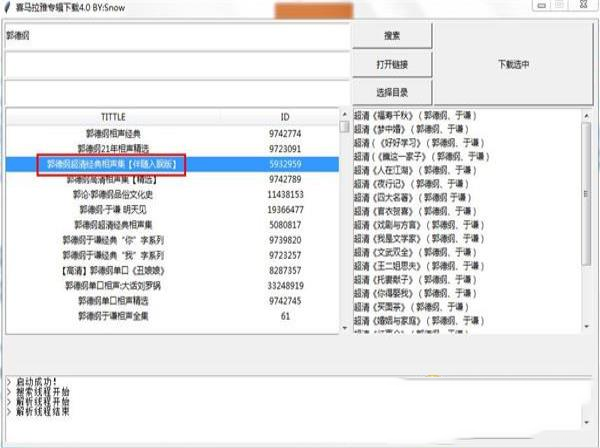
Task: Click the 搜索 search button
Action: (x=391, y=36)
